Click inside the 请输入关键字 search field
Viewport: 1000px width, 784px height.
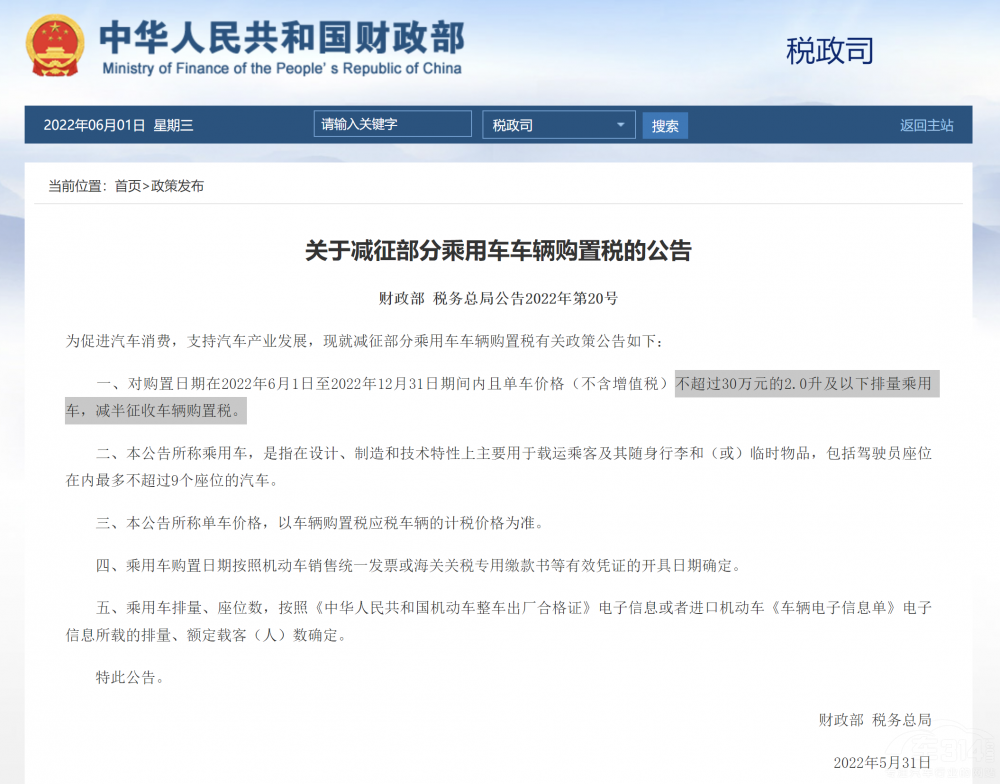[x=392, y=124]
